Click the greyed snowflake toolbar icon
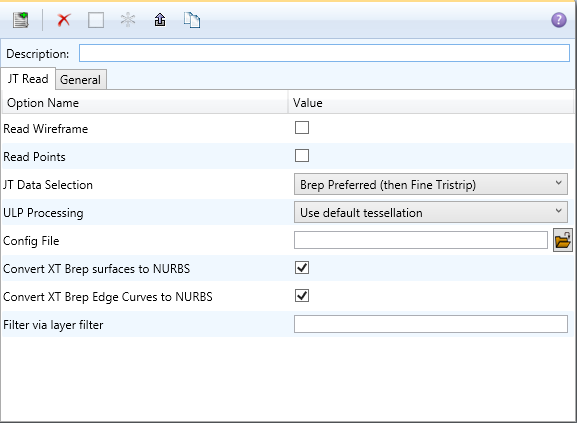 pos(128,20)
